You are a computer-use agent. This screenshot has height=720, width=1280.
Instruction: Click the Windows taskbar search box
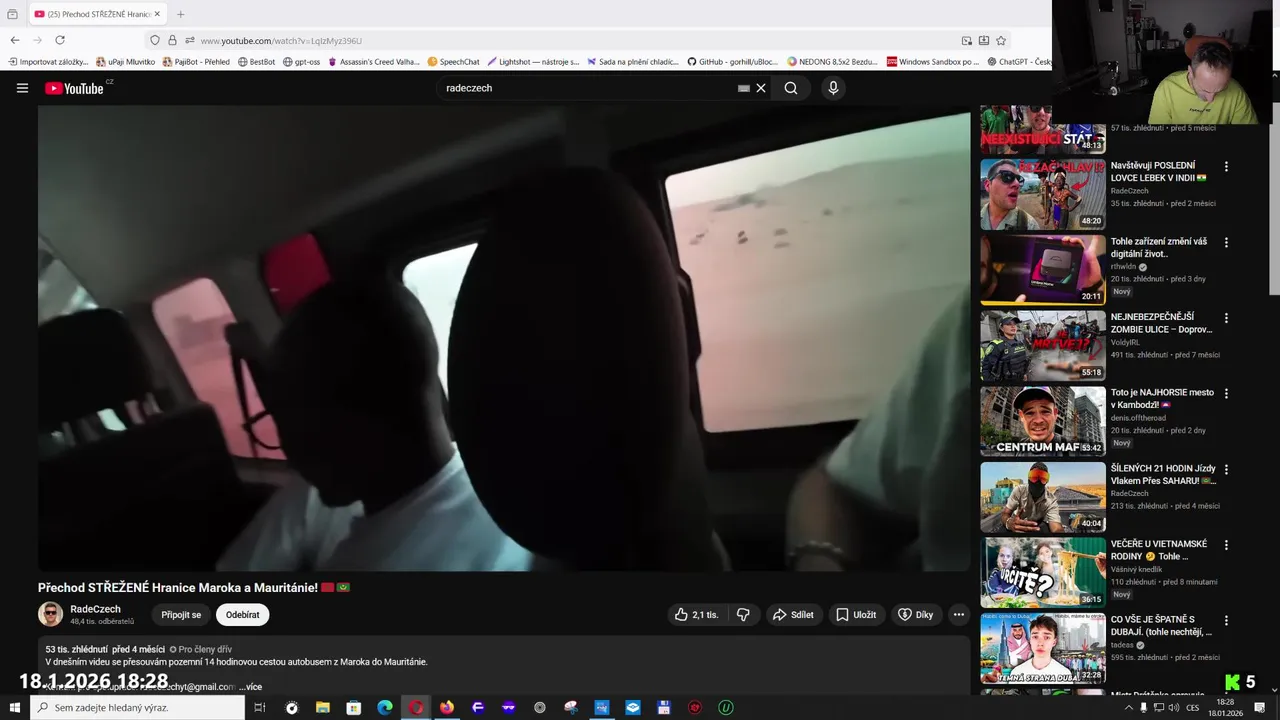point(137,707)
